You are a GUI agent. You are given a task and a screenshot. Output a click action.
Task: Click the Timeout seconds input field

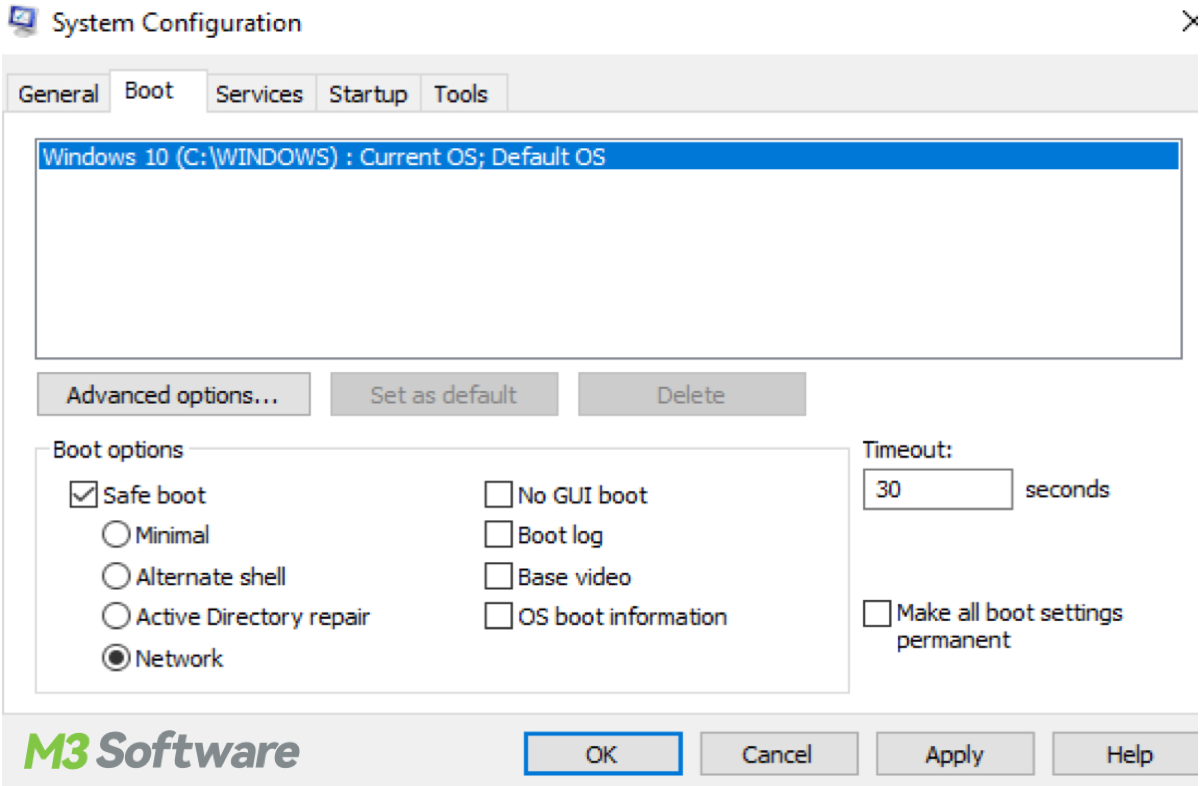click(x=936, y=489)
